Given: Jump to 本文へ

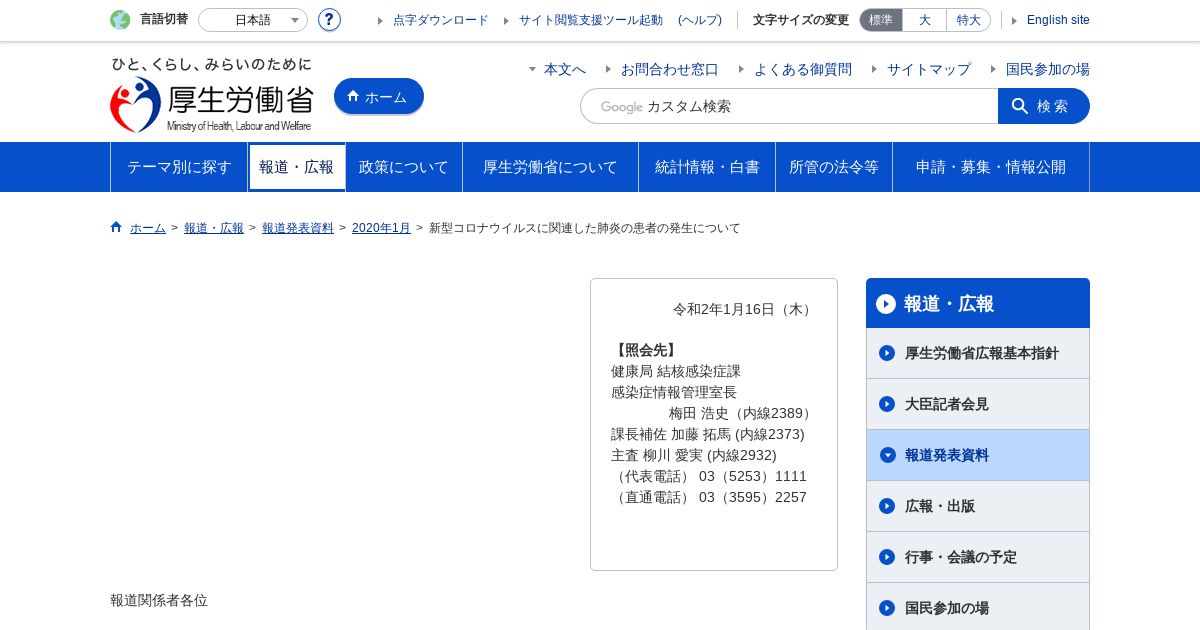Looking at the screenshot, I should [x=565, y=69].
